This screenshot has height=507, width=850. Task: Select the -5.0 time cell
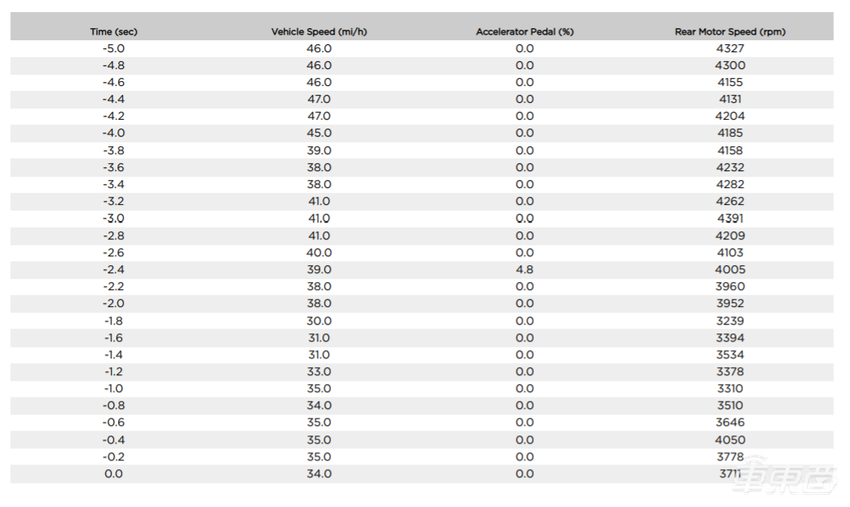point(113,49)
